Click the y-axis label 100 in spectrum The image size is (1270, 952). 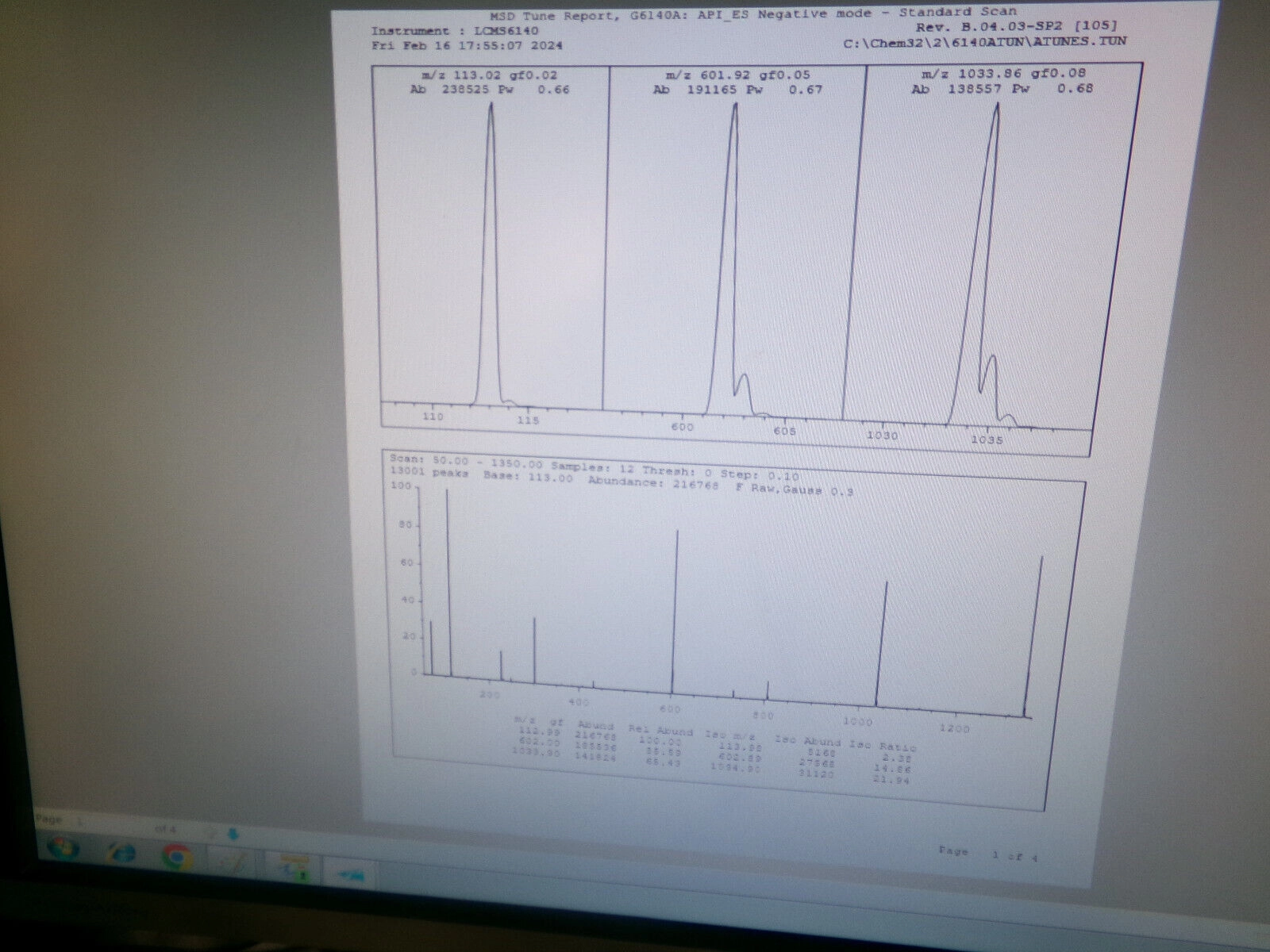401,486
